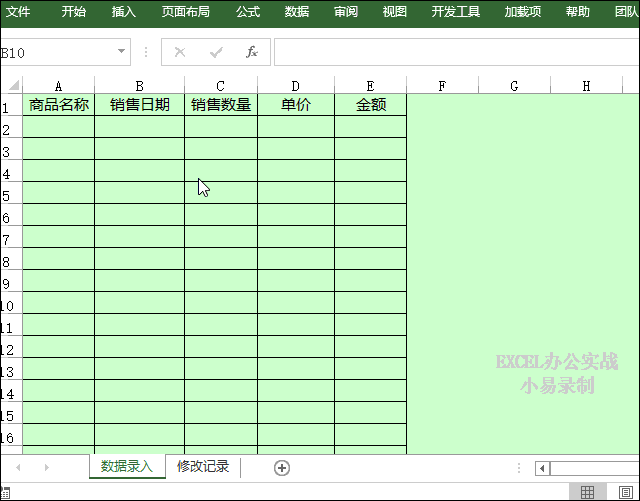This screenshot has height=501, width=640.
Task: Open the 文件 menu
Action: (x=18, y=11)
